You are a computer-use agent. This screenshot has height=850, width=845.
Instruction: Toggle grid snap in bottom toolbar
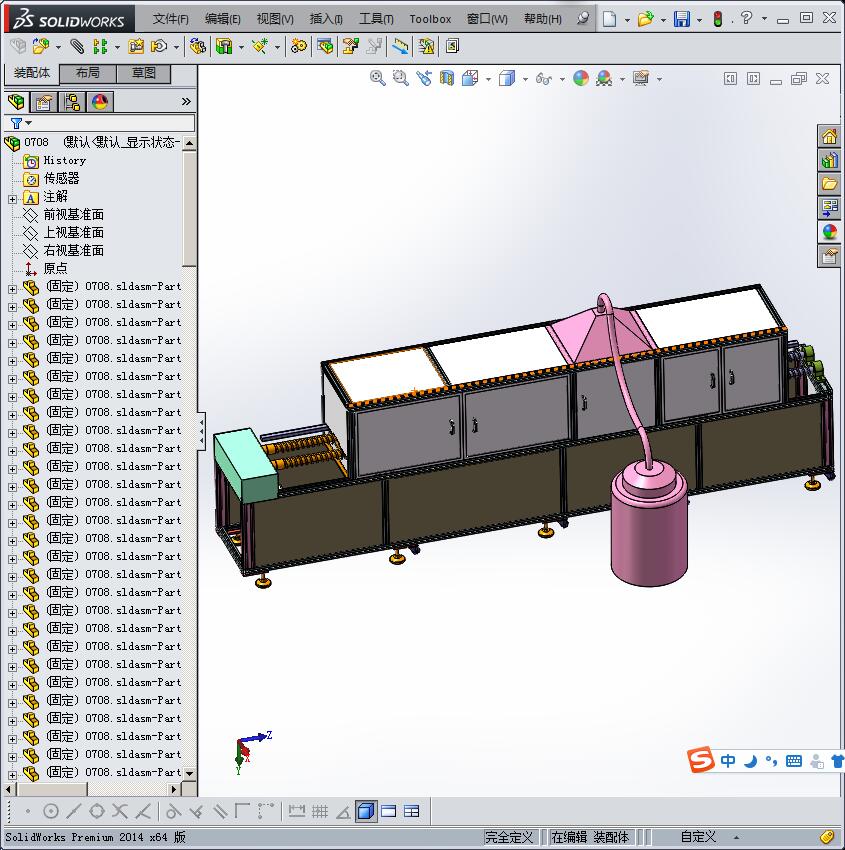[320, 811]
